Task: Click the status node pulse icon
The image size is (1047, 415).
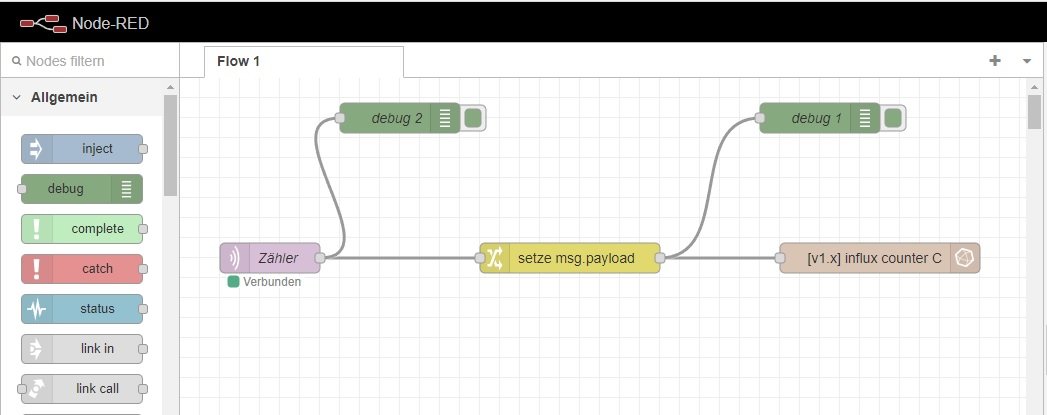Action: tap(37, 309)
